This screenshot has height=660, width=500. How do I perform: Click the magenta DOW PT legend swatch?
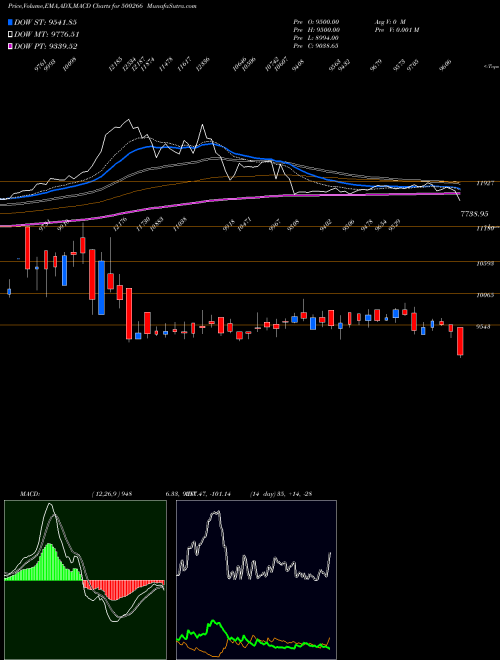click(11, 46)
